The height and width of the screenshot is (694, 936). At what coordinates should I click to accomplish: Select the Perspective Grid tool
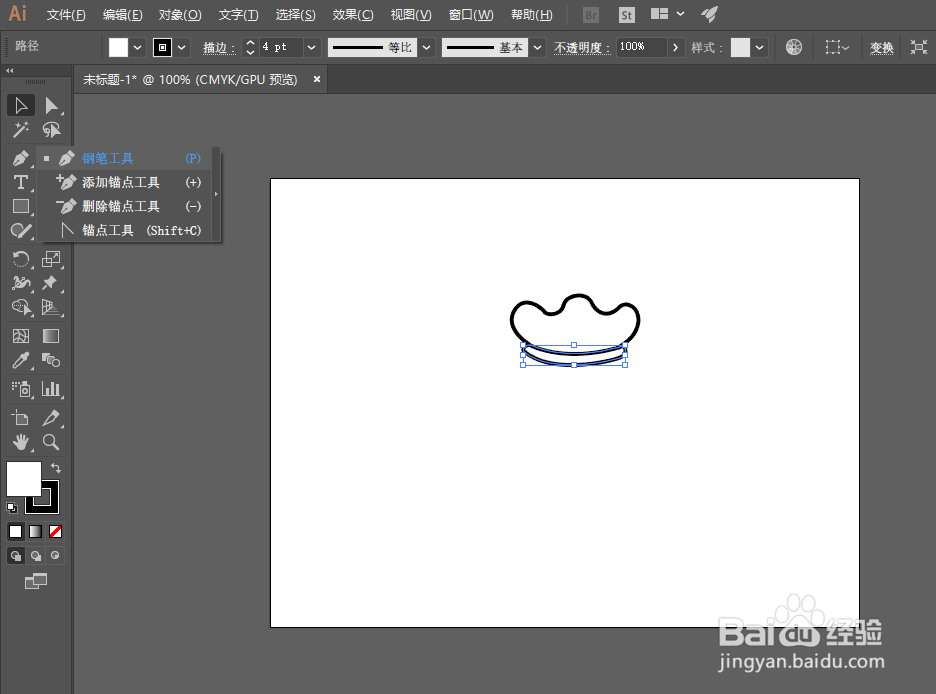point(51,307)
